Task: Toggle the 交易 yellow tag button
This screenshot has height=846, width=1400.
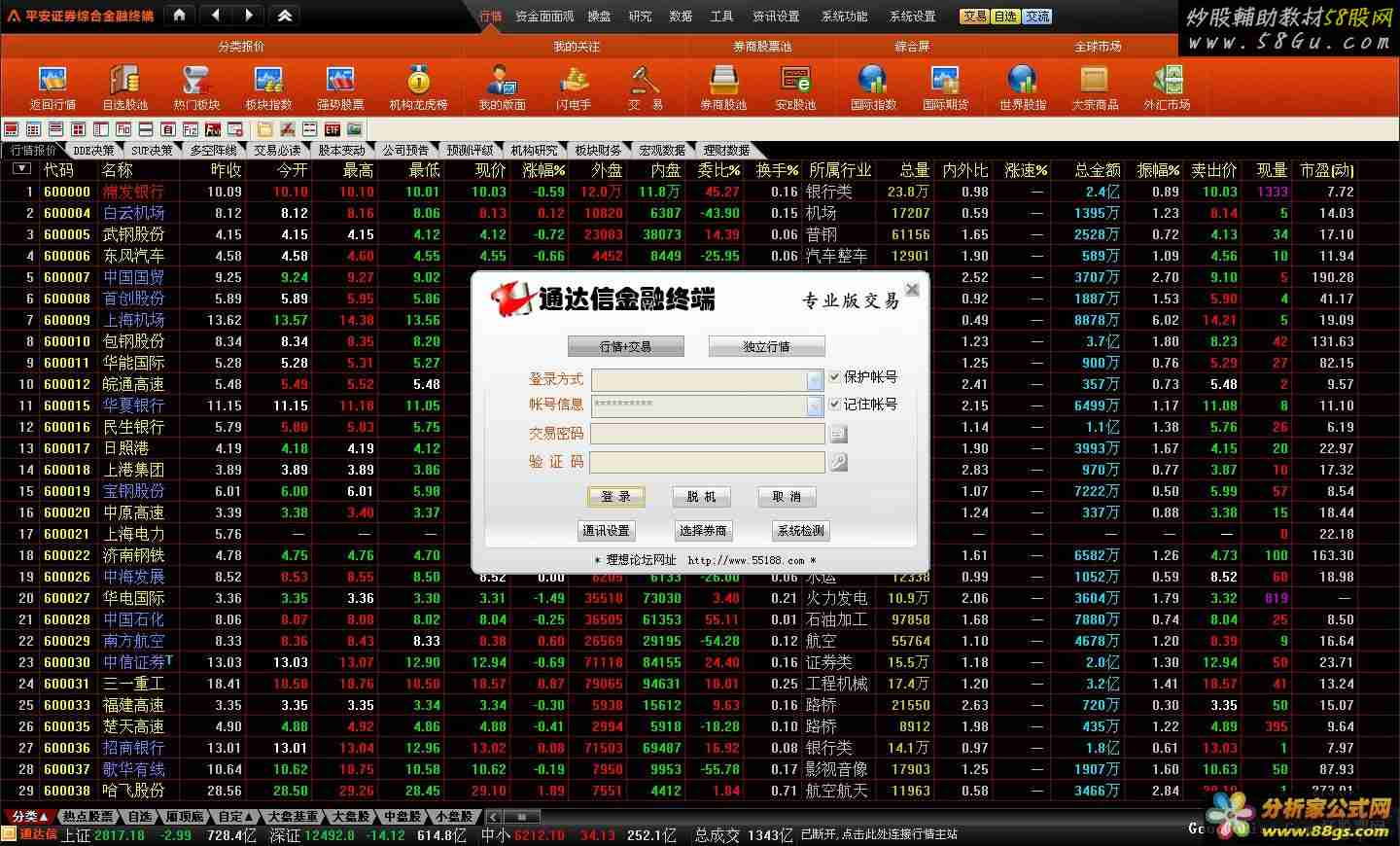Action: [x=975, y=17]
